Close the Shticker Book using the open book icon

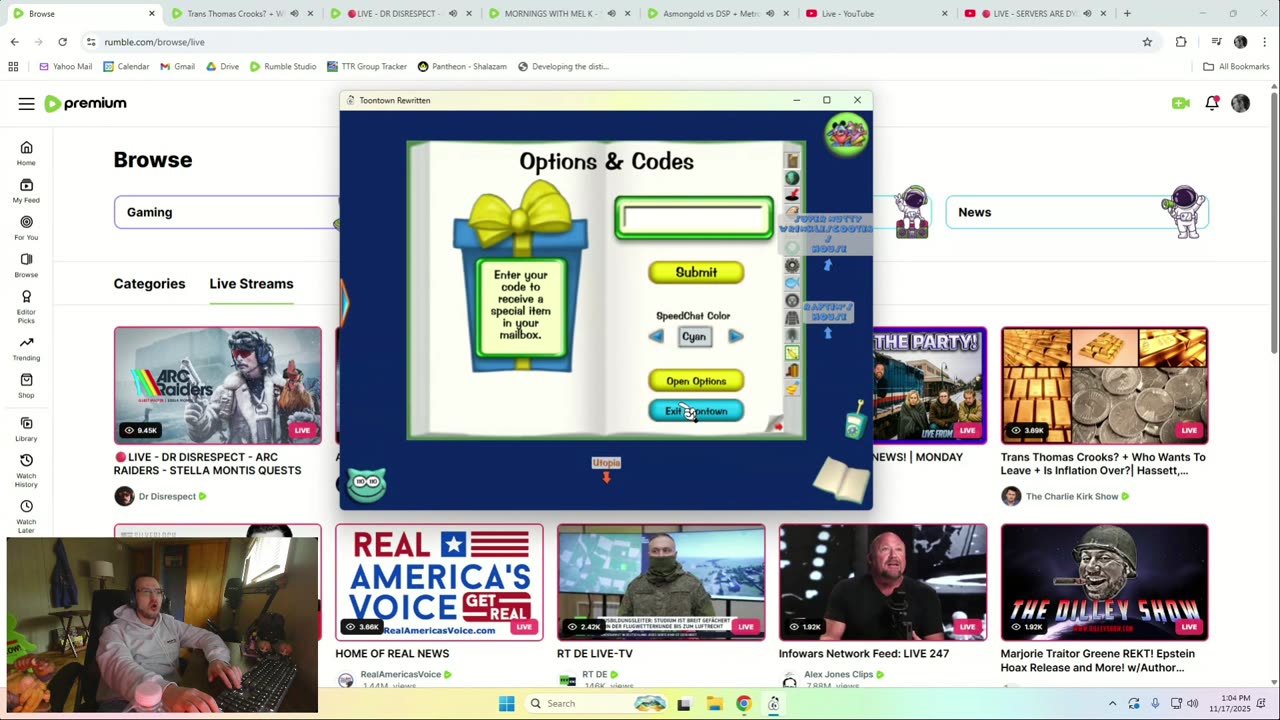[841, 479]
